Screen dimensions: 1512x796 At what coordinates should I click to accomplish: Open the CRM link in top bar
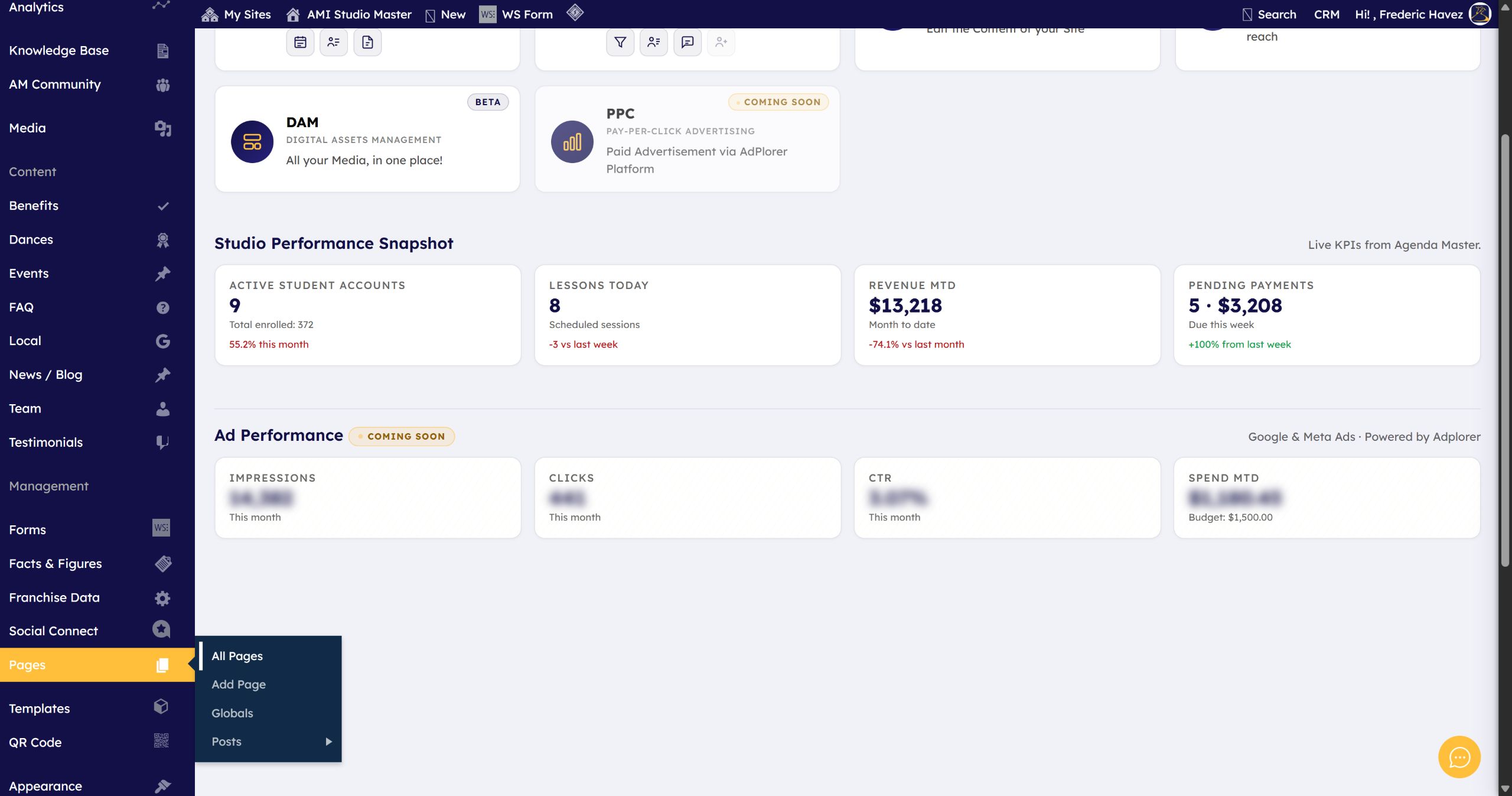tap(1327, 14)
